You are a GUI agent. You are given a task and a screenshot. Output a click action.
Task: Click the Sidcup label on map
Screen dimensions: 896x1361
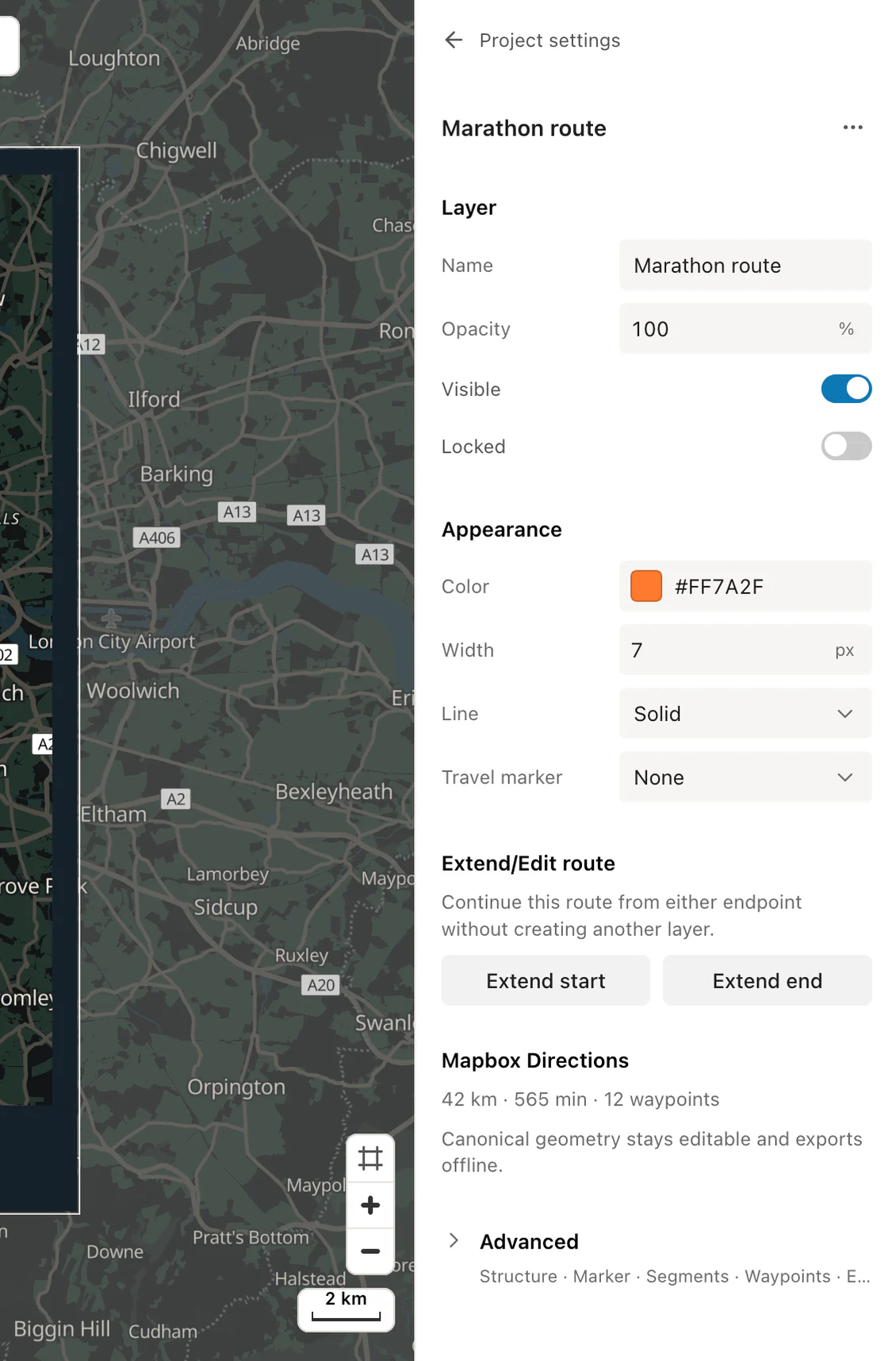point(225,907)
